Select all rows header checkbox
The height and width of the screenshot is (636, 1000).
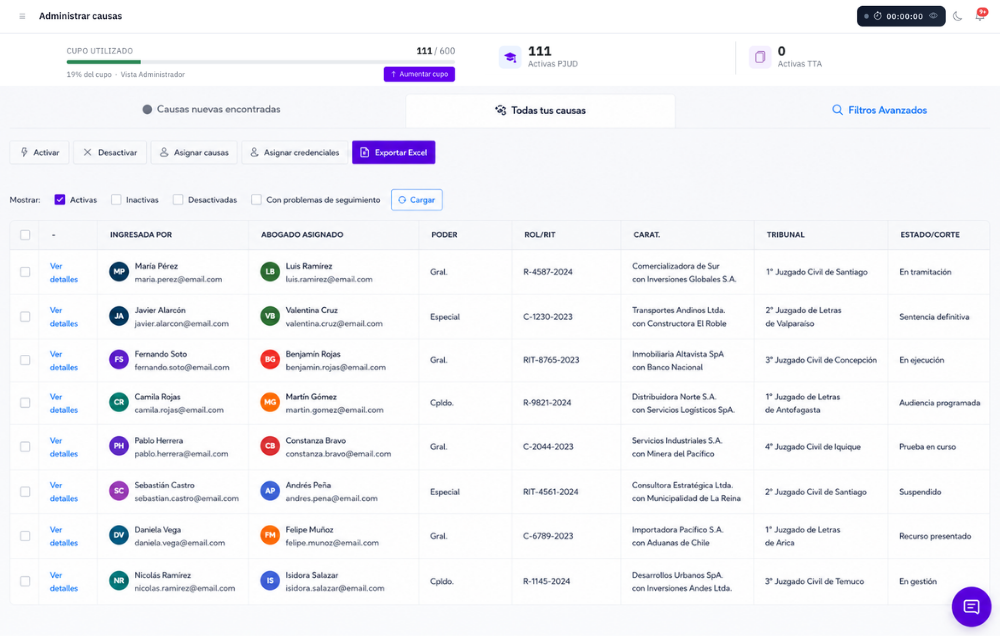coord(25,235)
